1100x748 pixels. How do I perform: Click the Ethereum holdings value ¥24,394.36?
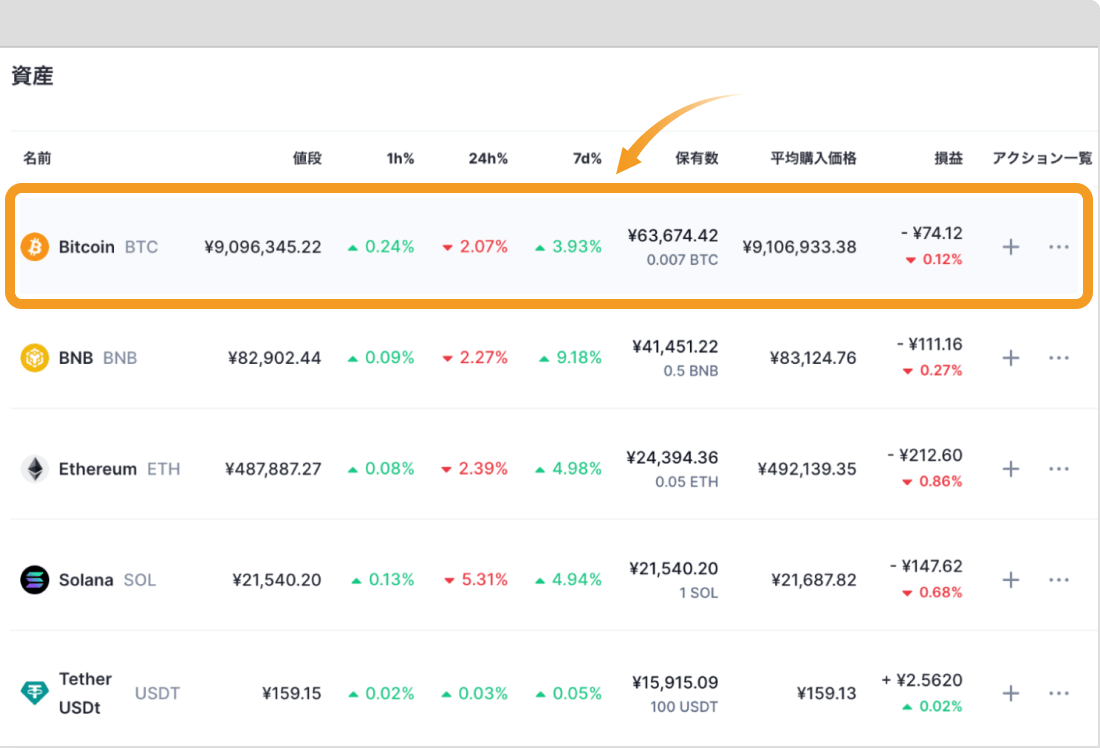(672, 458)
